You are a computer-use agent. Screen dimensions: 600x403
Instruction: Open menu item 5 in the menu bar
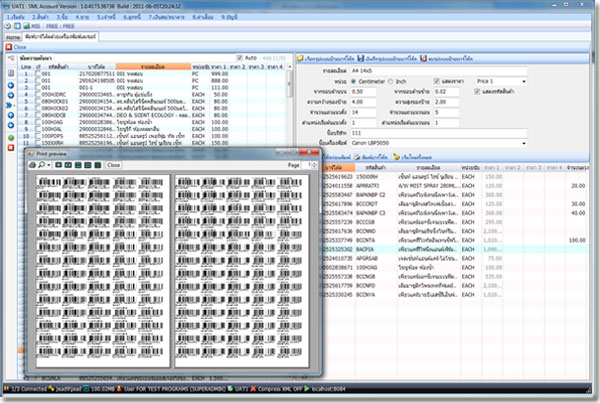tap(106, 17)
